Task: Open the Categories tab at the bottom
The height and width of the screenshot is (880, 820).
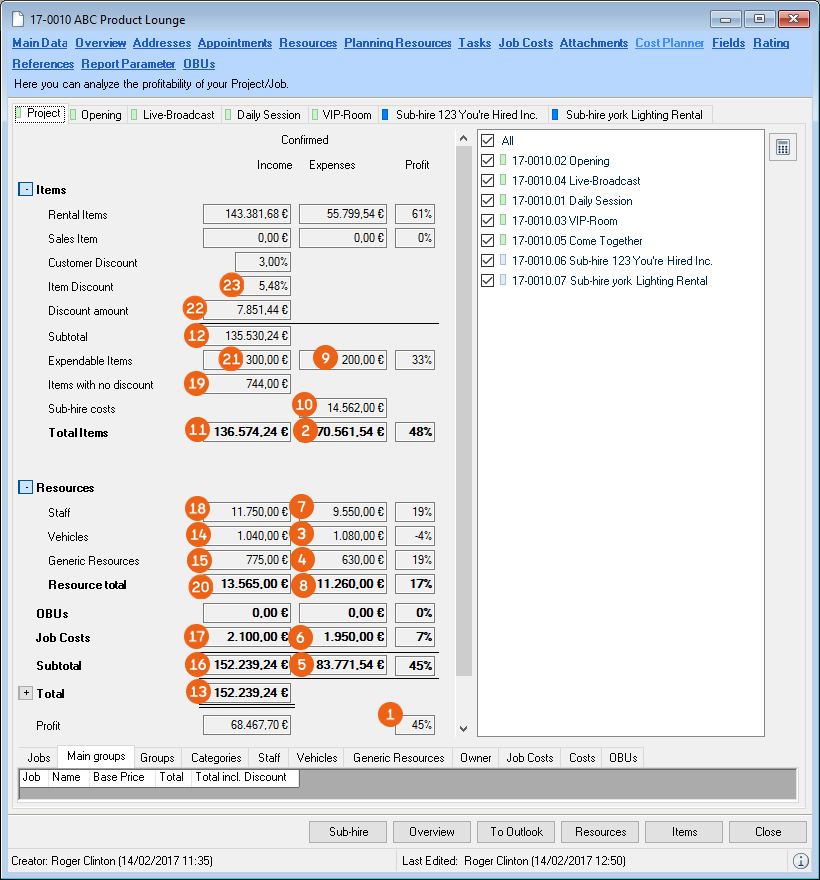Action: 216,758
